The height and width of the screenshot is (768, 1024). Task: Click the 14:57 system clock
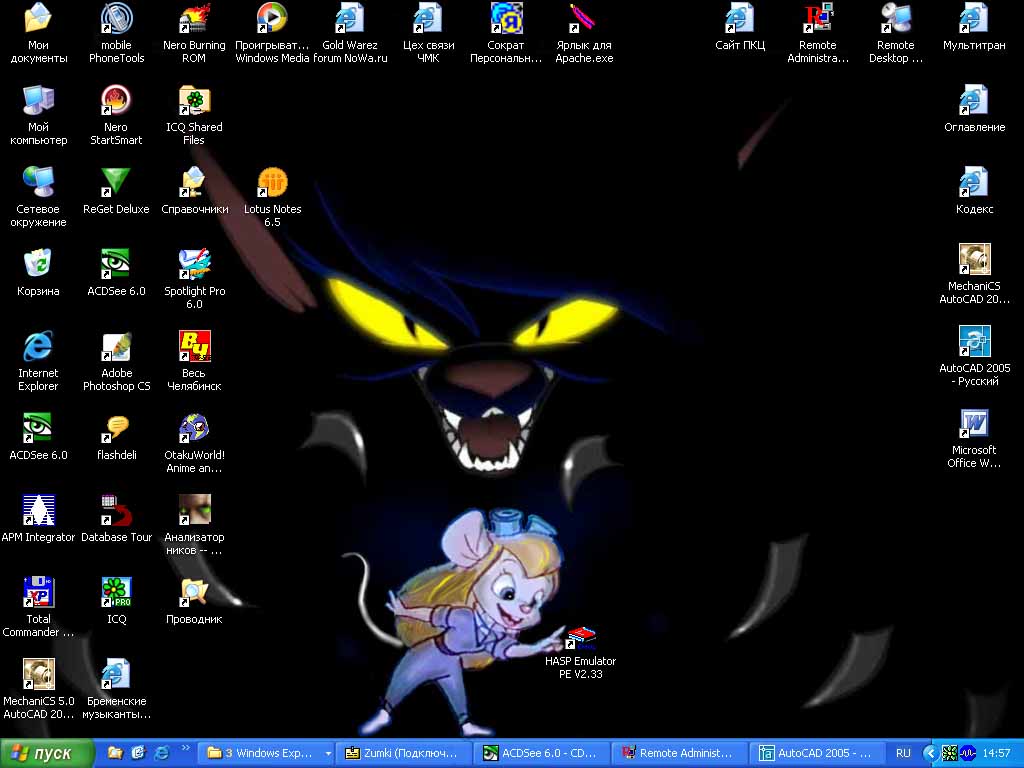coord(997,753)
